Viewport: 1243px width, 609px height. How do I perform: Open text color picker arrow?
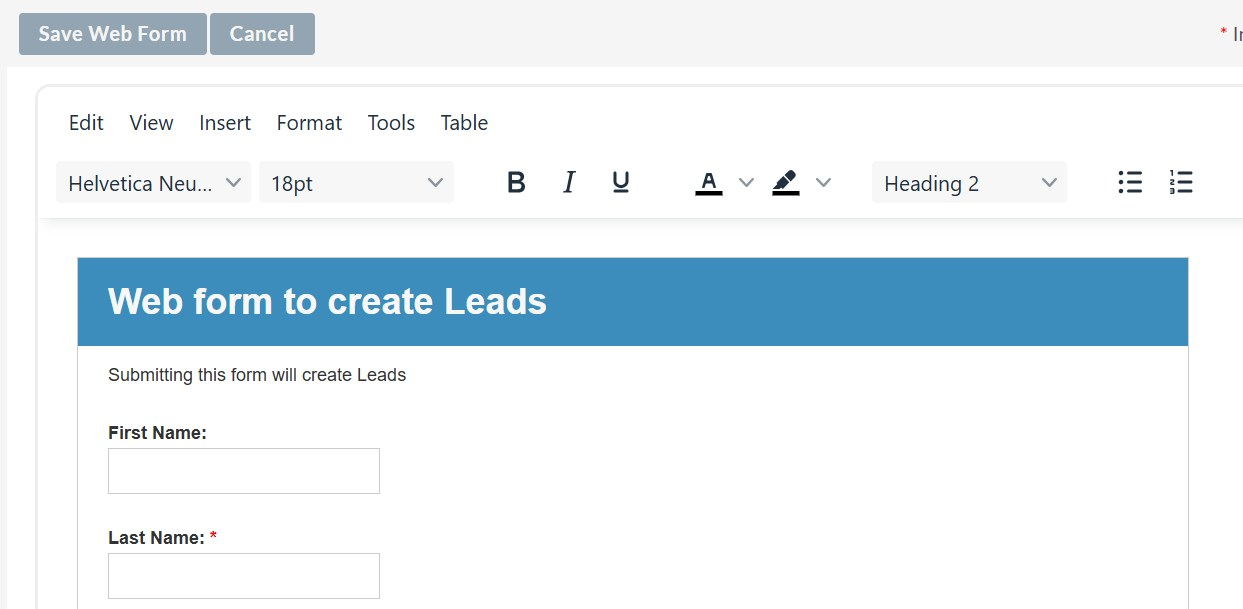[x=745, y=182]
